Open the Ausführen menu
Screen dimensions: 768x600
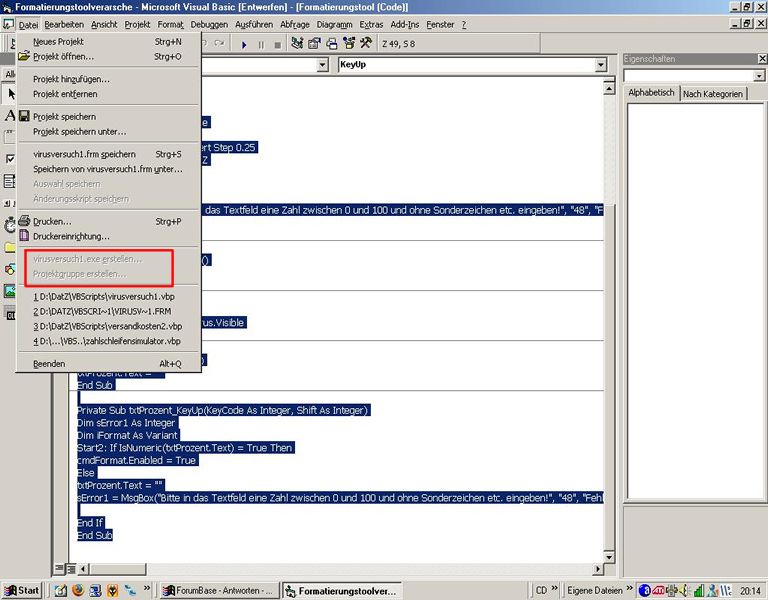click(x=254, y=24)
